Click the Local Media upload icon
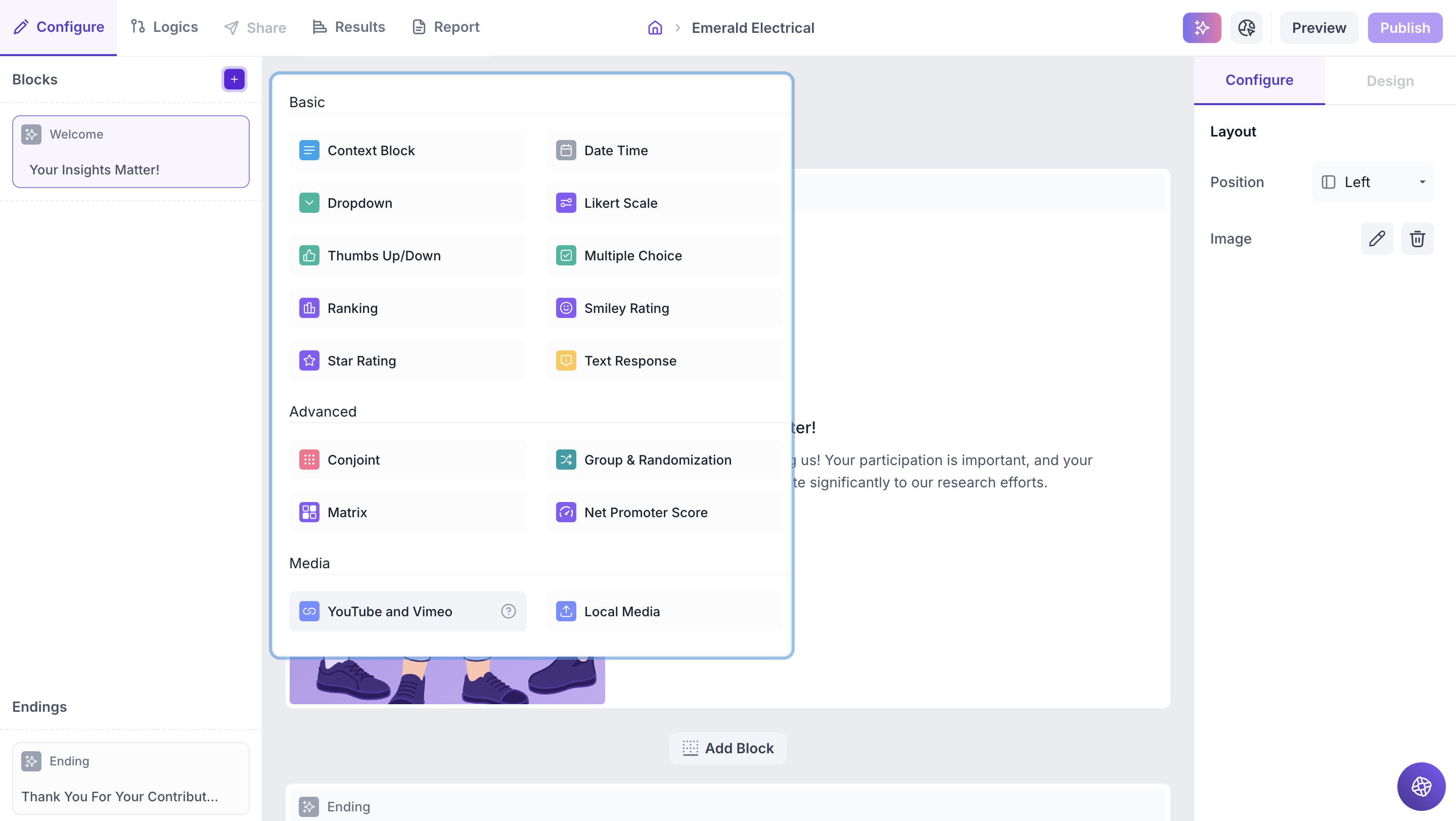The width and height of the screenshot is (1456, 821). [566, 611]
